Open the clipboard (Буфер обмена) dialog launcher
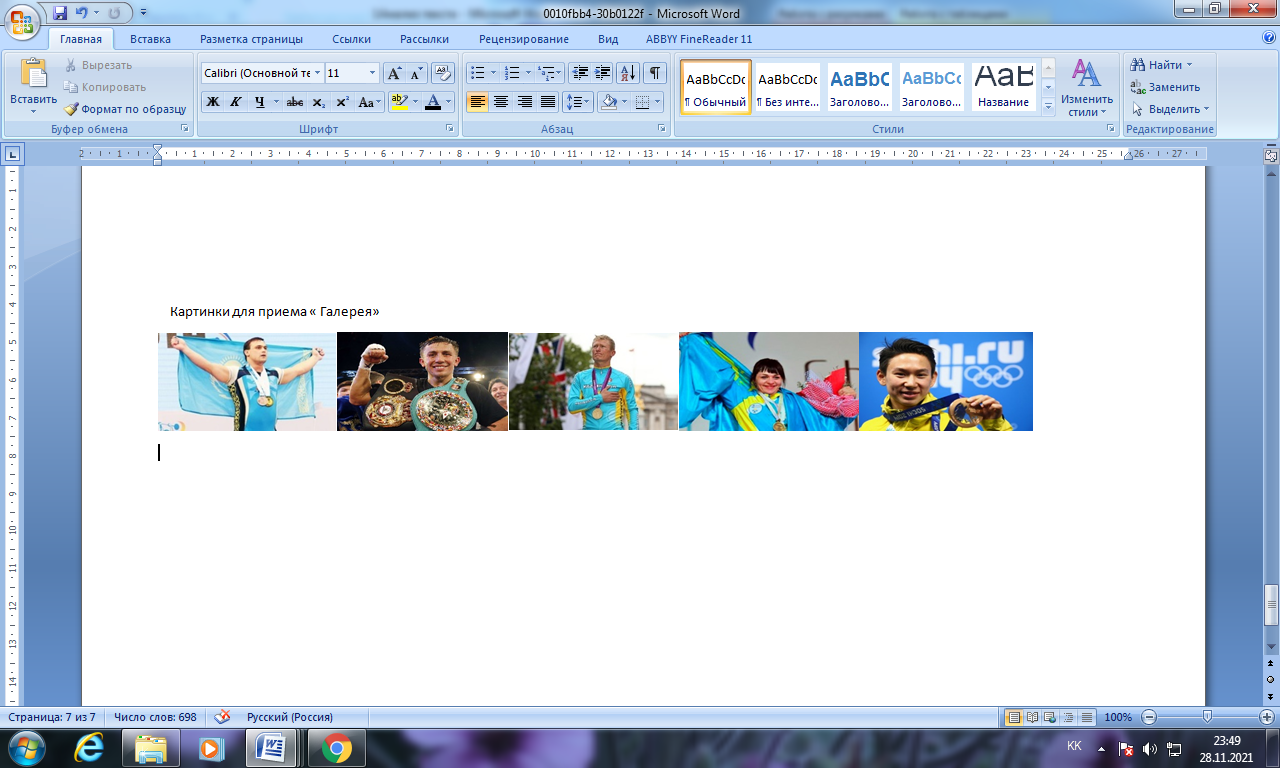The image size is (1280, 768). [184, 129]
